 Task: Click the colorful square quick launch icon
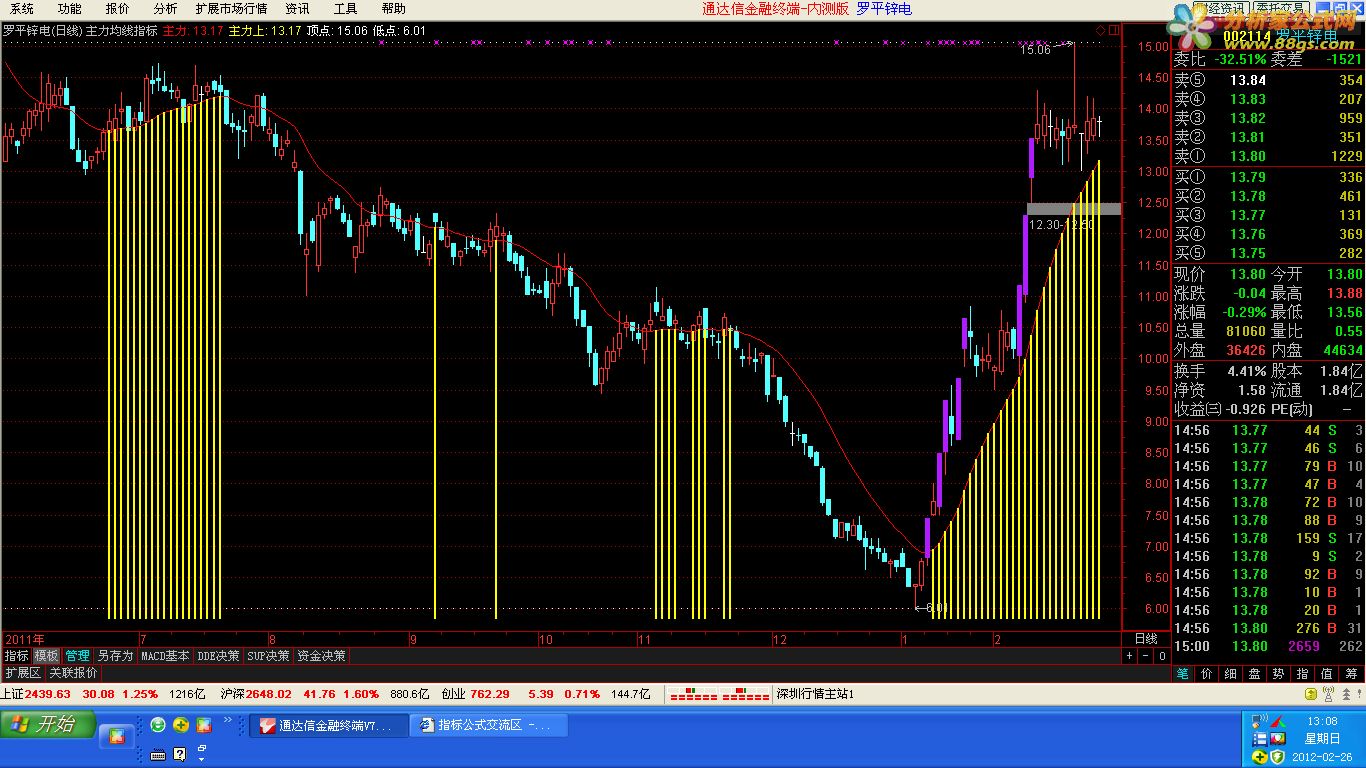click(203, 725)
